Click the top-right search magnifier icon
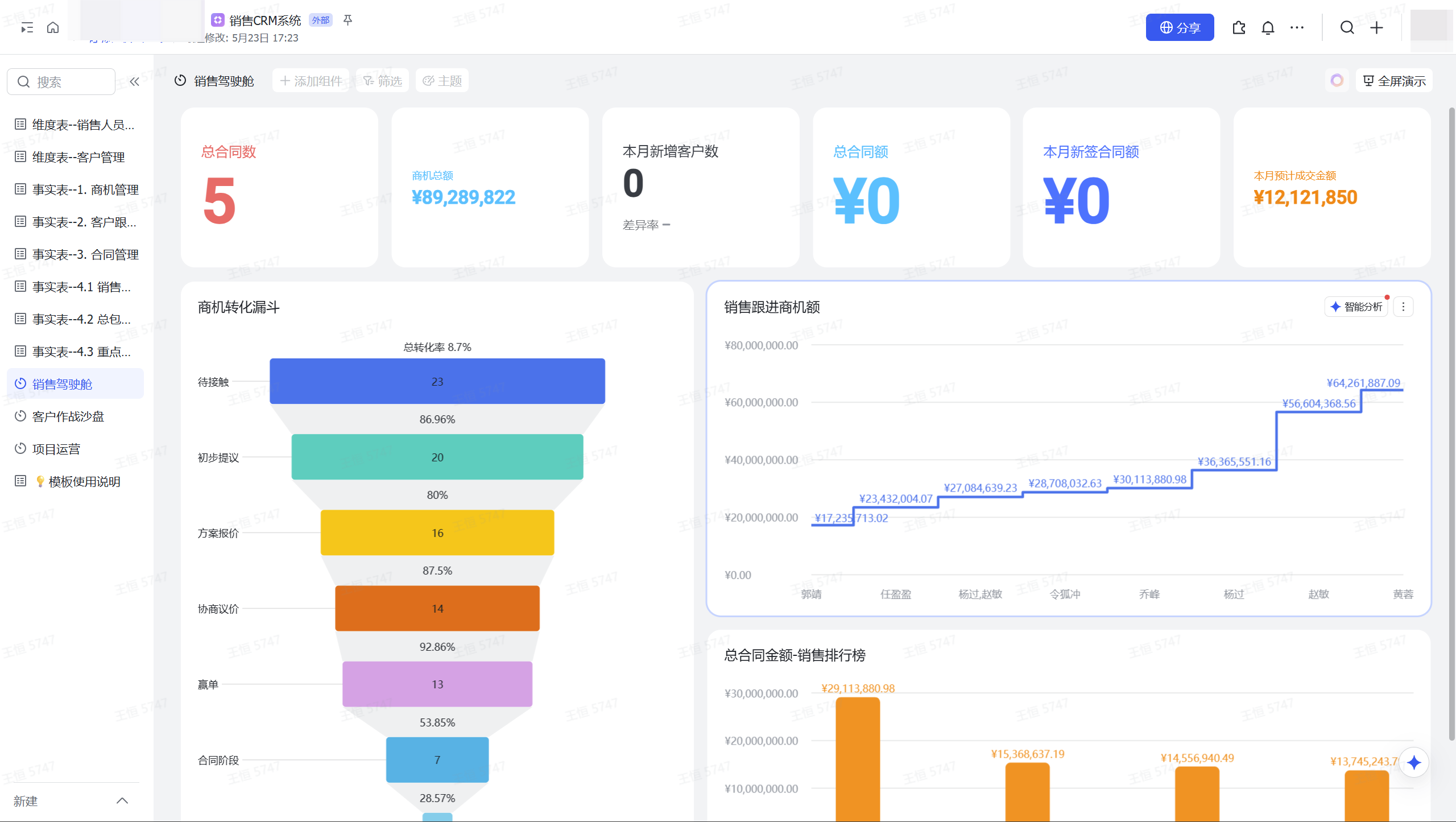Image resolution: width=1456 pixels, height=822 pixels. pyautogui.click(x=1347, y=27)
